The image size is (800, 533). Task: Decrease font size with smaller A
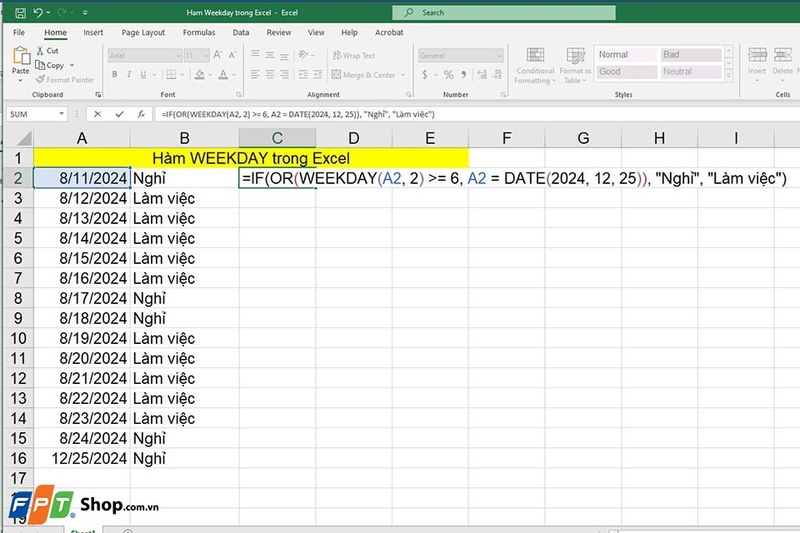point(233,55)
